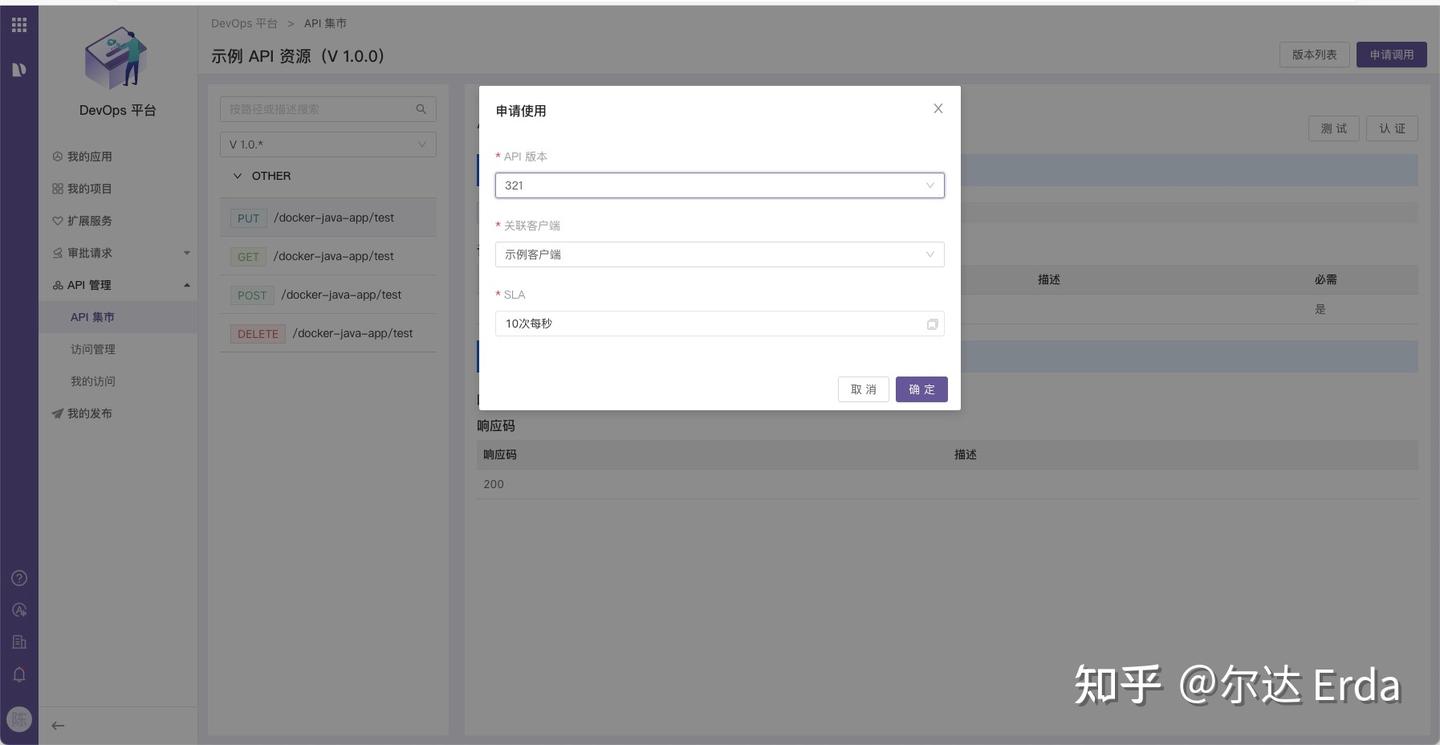Click the 我的发布 paper plane icon
Image resolution: width=1440 pixels, height=745 pixels.
tap(57, 413)
